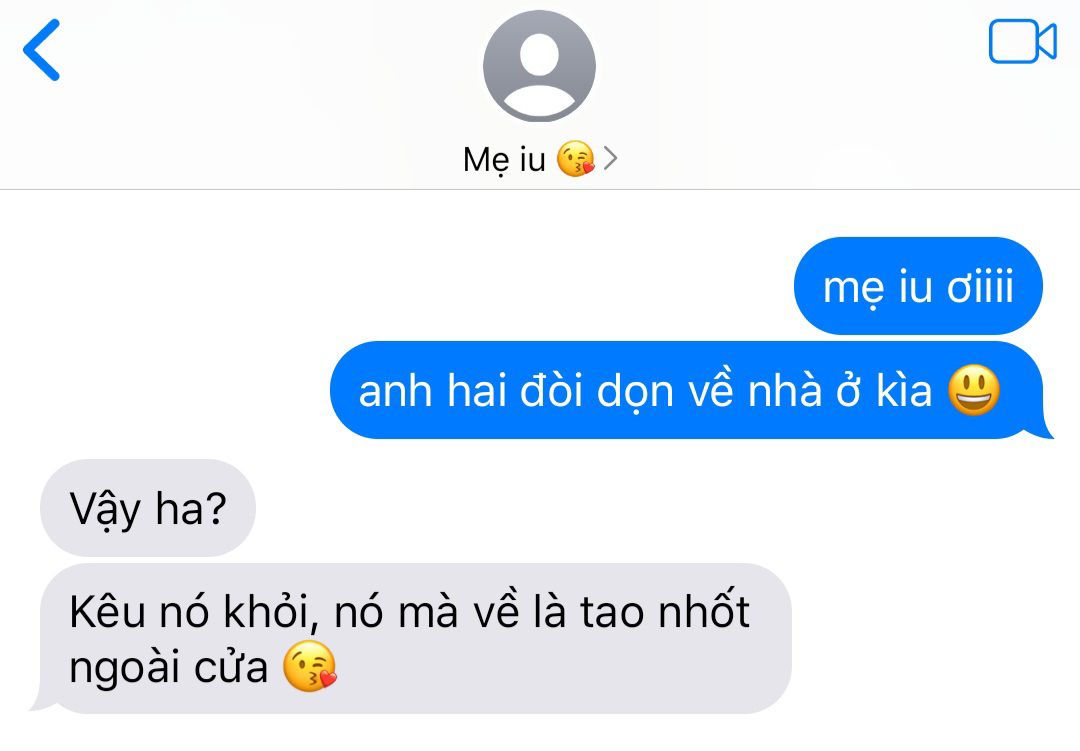This screenshot has height=751, width=1080.
Task: Start a FaceTime video call
Action: click(1023, 41)
